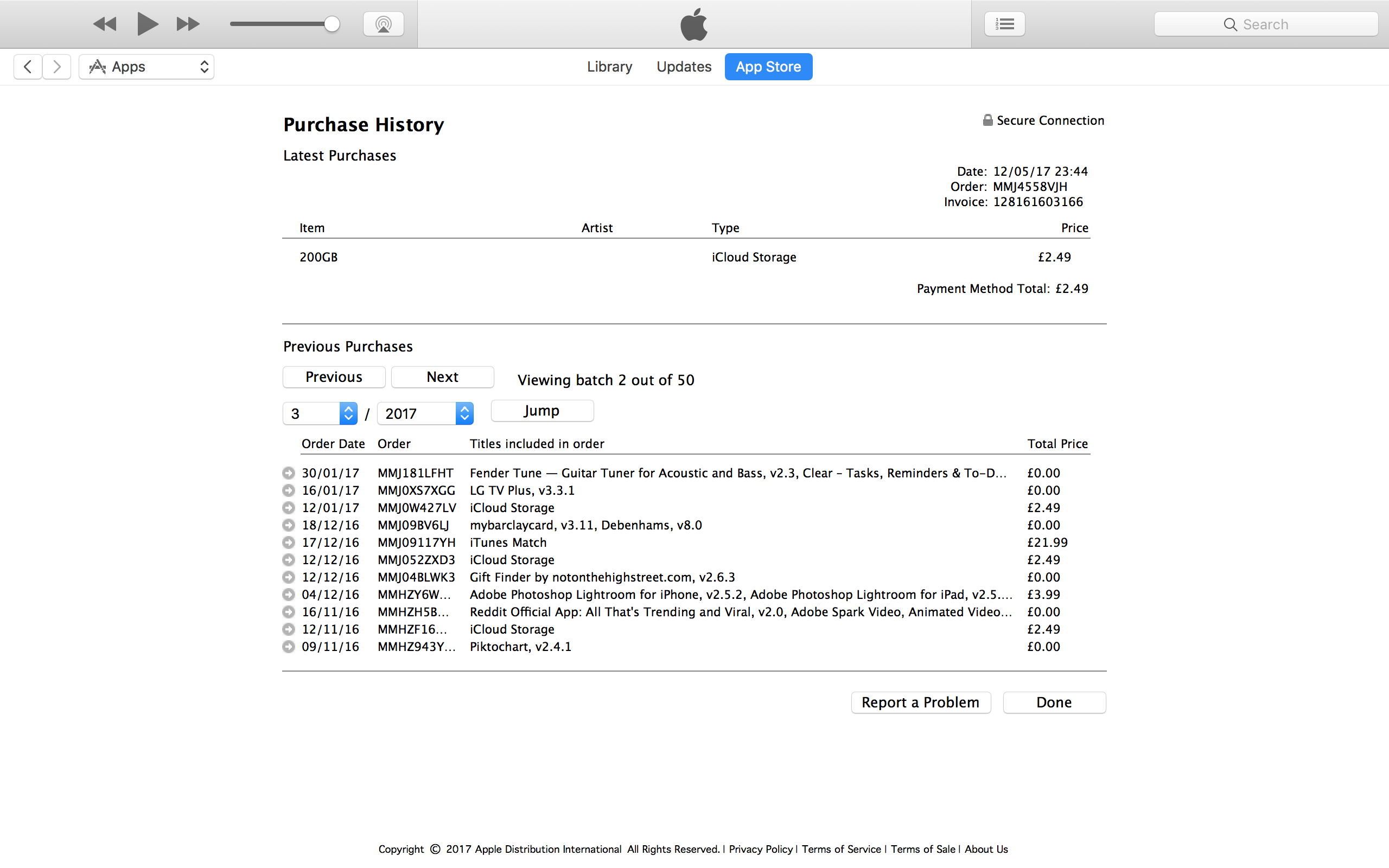Go forward with the right arrow
The width and height of the screenshot is (1389, 868).
coord(56,67)
